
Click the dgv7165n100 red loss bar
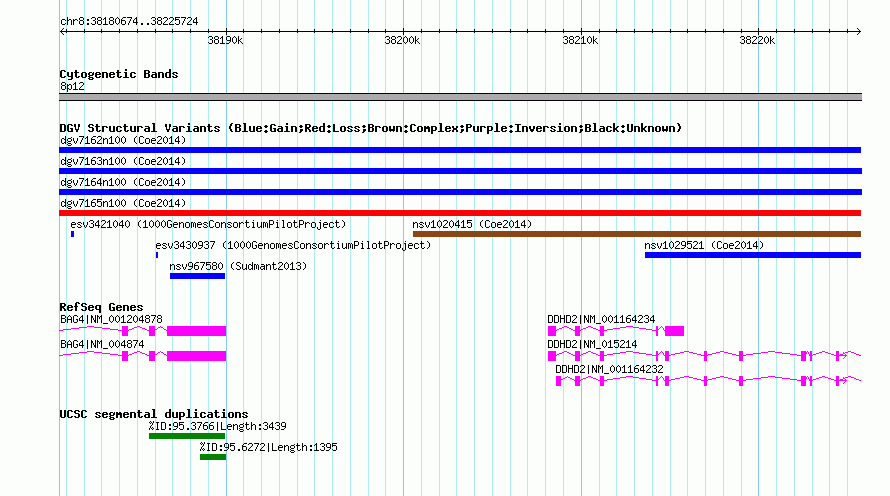(460, 213)
